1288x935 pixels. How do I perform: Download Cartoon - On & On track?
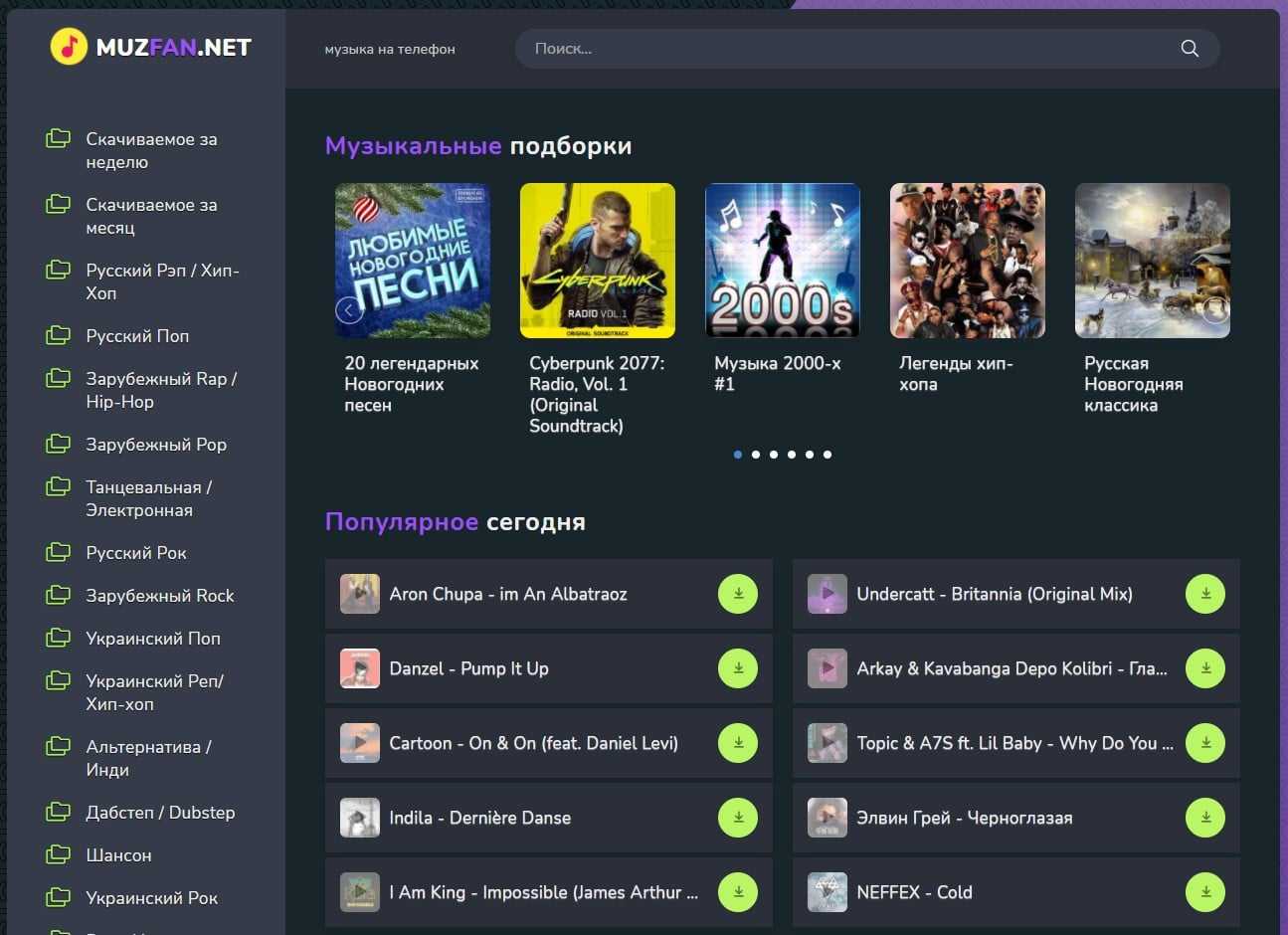click(738, 743)
